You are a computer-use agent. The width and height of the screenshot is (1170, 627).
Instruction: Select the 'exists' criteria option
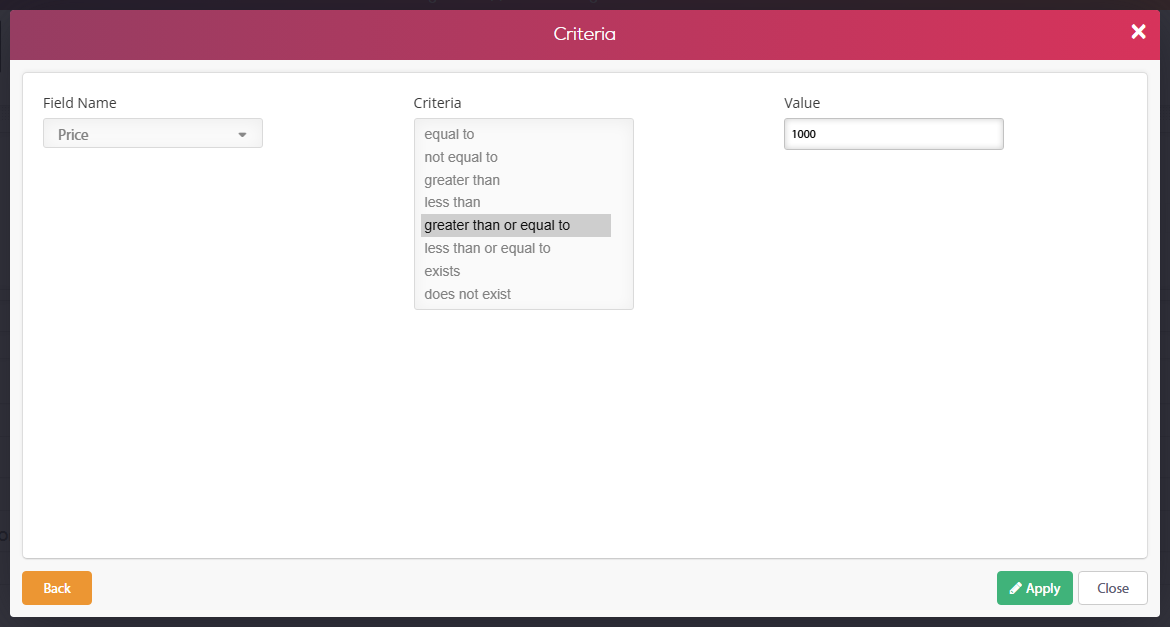[x=516, y=271]
